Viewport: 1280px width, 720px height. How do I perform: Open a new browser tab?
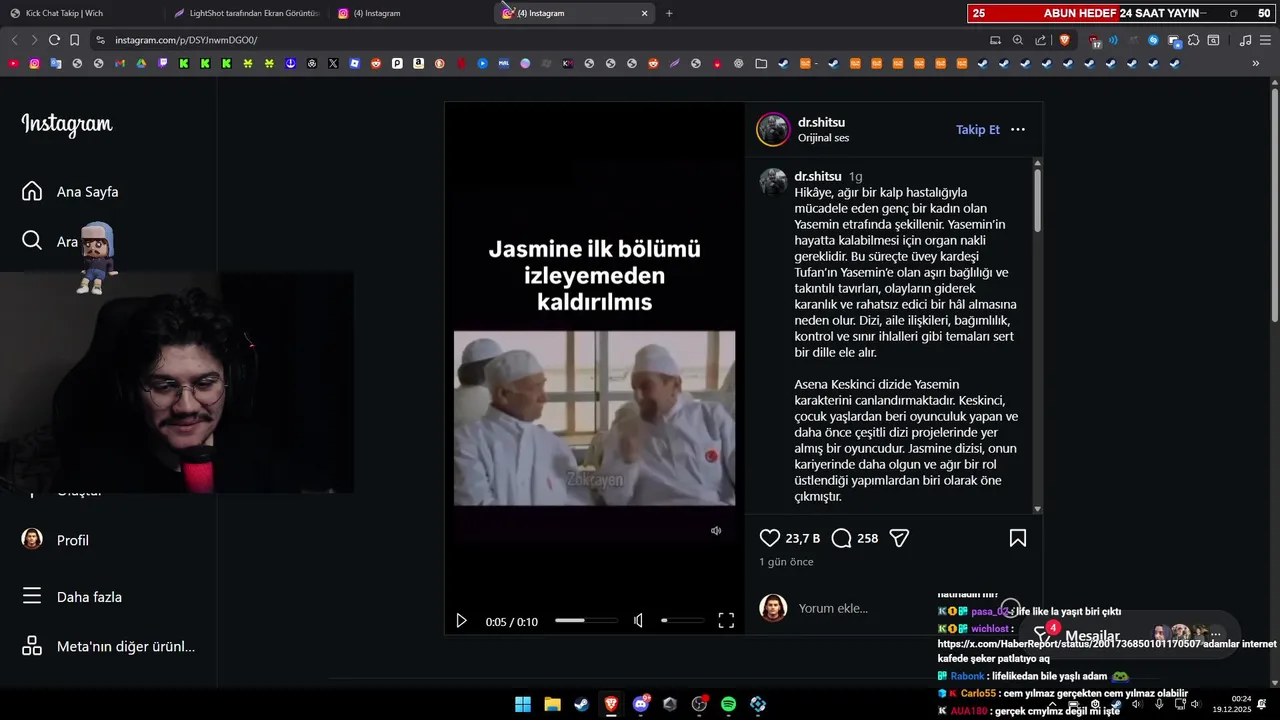pyautogui.click(x=669, y=13)
